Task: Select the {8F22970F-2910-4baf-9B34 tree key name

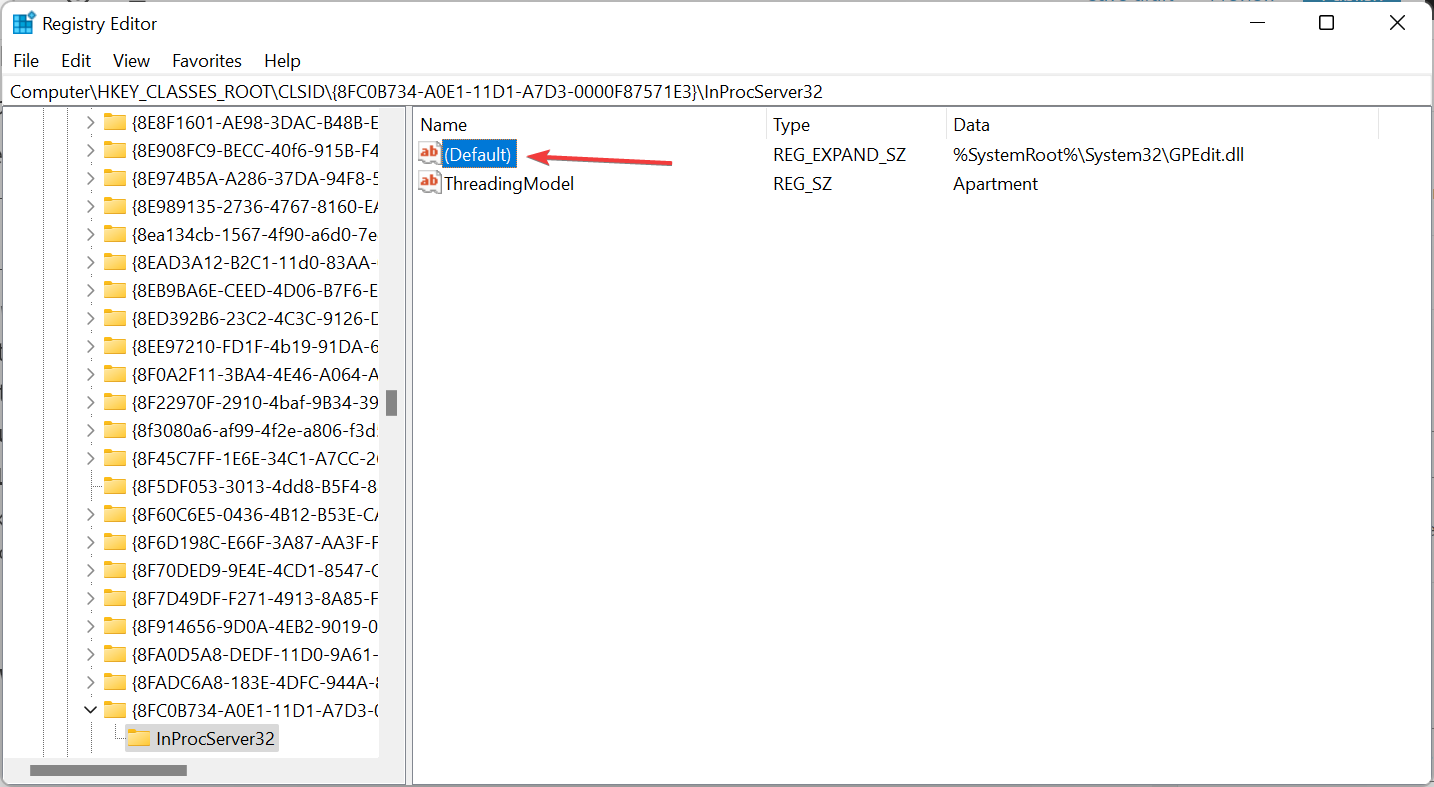Action: click(255, 403)
